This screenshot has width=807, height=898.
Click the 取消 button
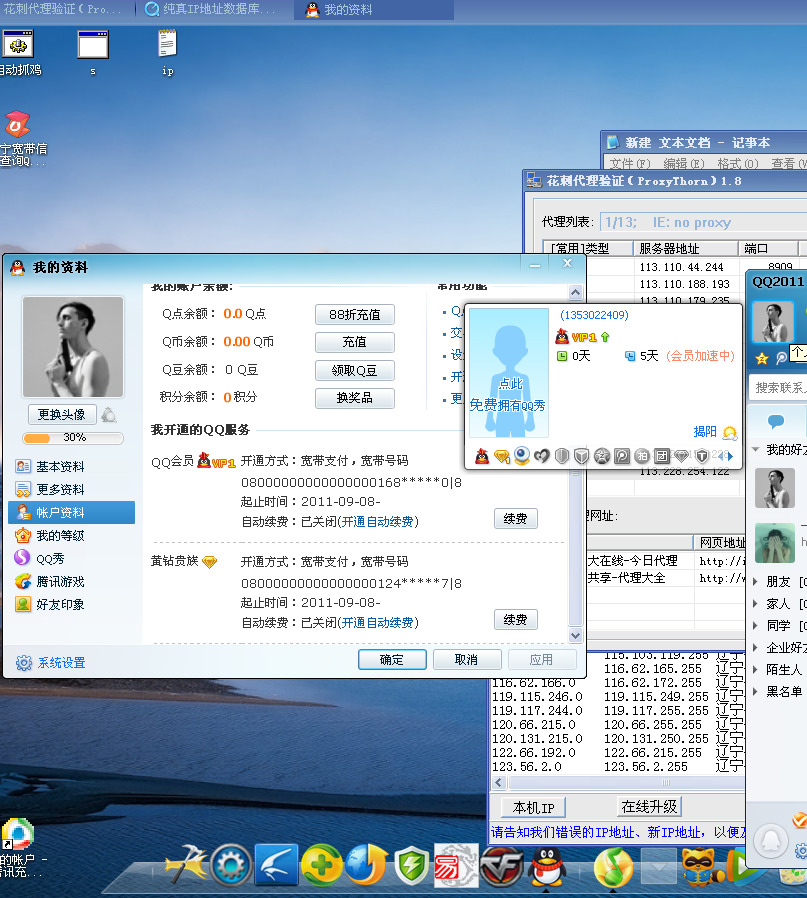click(x=467, y=660)
